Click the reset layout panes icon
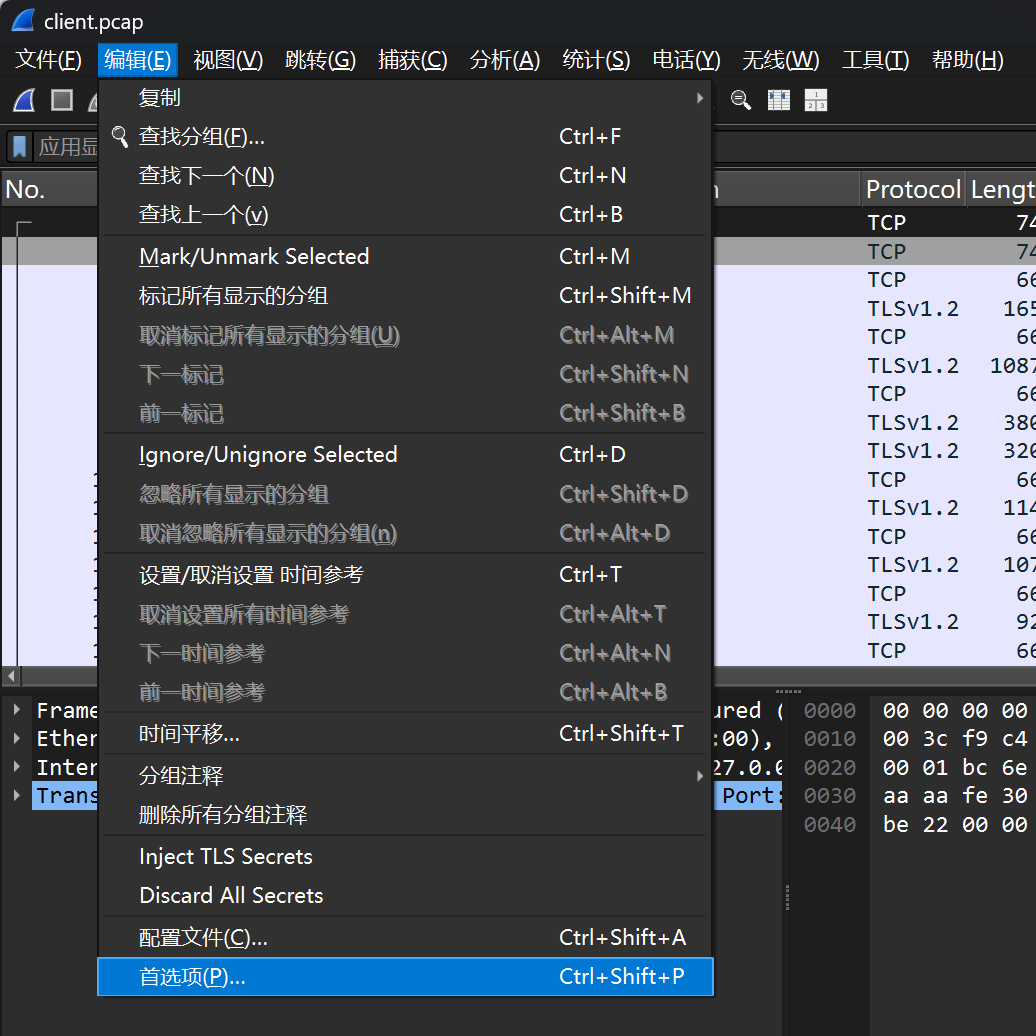This screenshot has width=1036, height=1036. 816,100
